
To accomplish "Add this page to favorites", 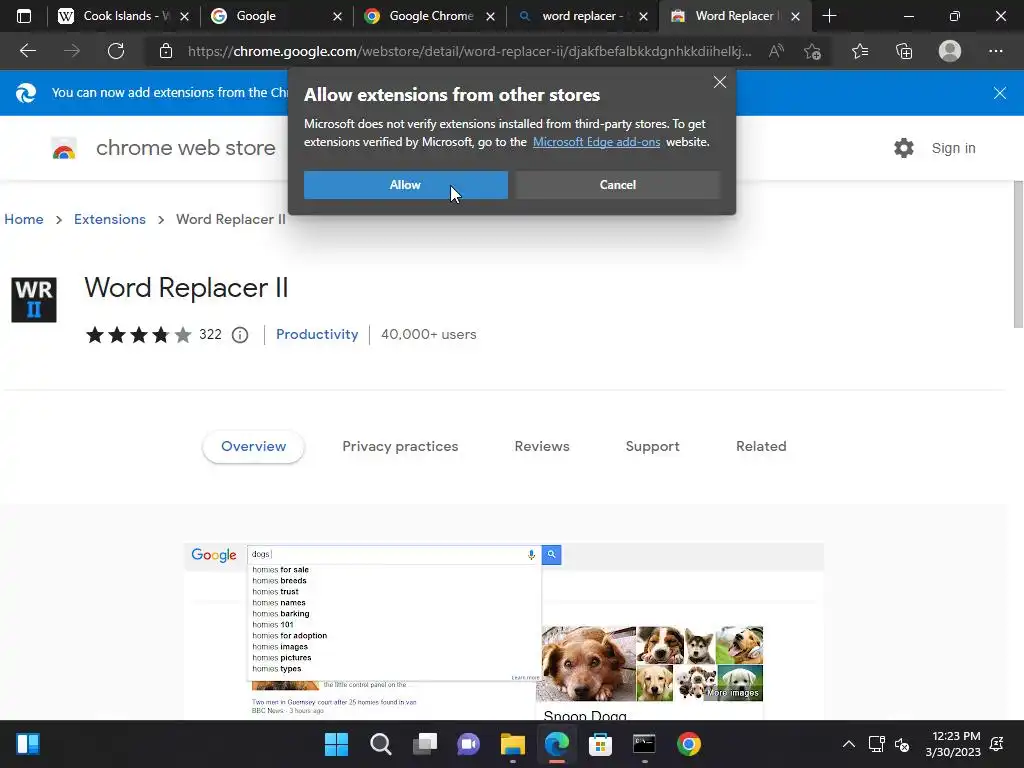I will point(812,51).
